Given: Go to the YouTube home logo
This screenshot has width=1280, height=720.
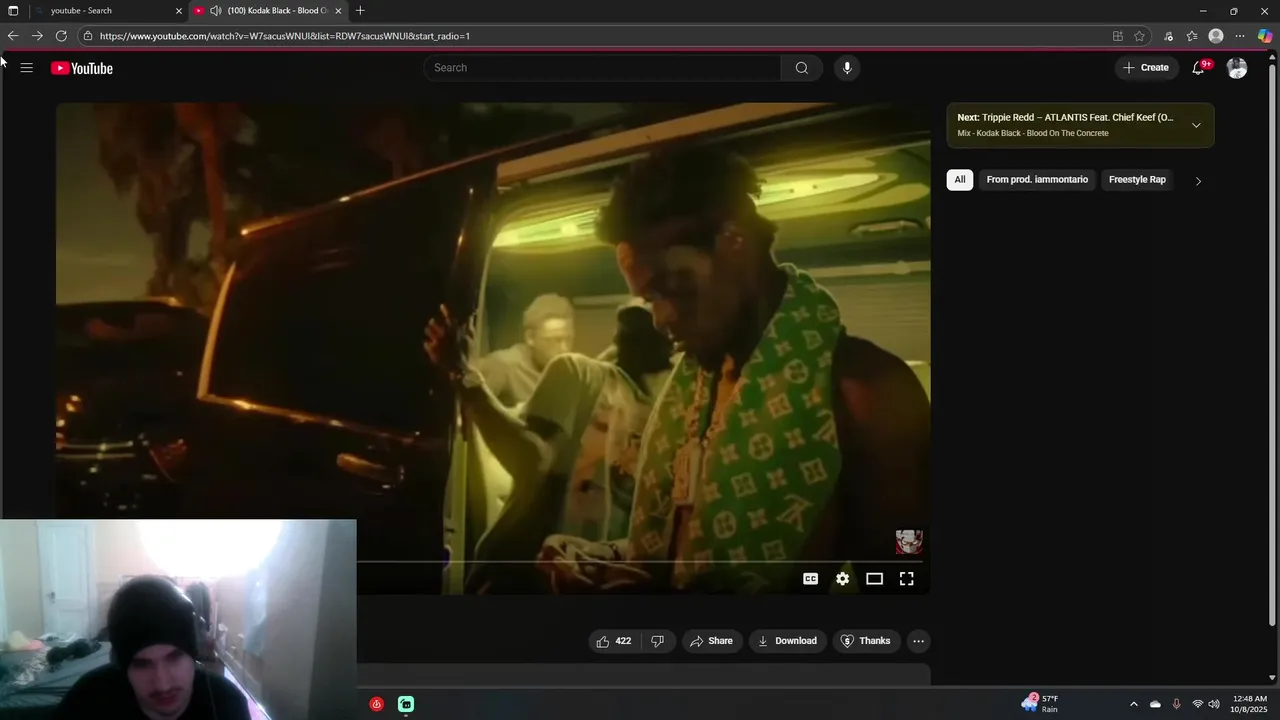Looking at the screenshot, I should click(x=82, y=68).
